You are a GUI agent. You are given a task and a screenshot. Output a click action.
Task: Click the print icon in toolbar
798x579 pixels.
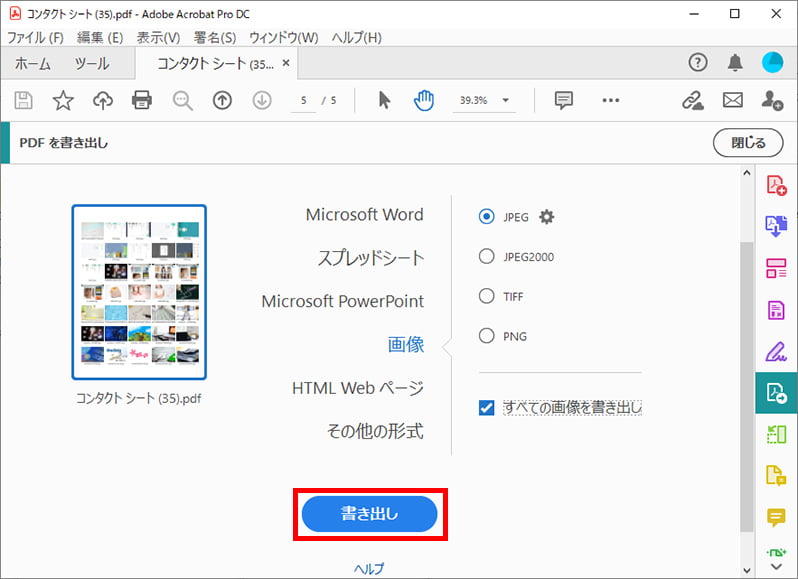(x=142, y=100)
